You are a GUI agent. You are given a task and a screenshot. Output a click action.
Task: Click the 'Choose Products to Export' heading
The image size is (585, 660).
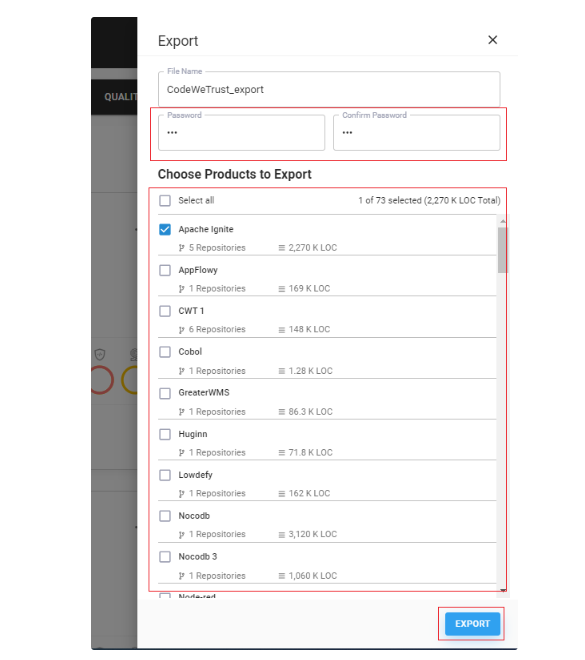(x=234, y=174)
